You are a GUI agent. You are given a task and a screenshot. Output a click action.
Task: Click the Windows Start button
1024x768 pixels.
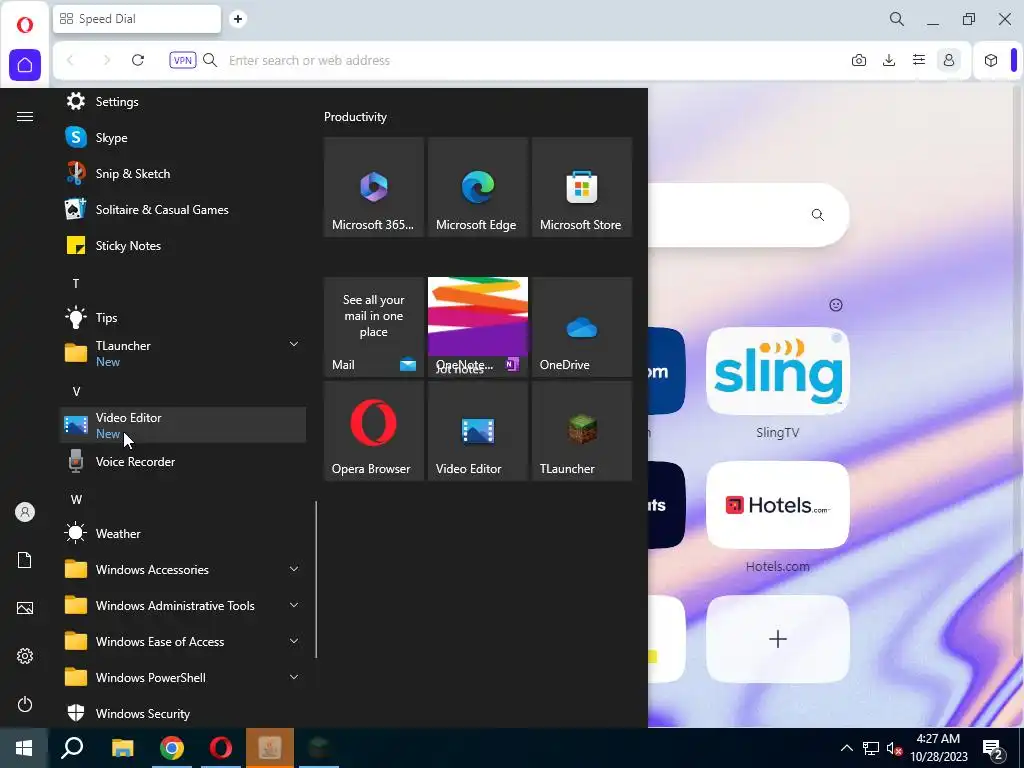pyautogui.click(x=24, y=748)
